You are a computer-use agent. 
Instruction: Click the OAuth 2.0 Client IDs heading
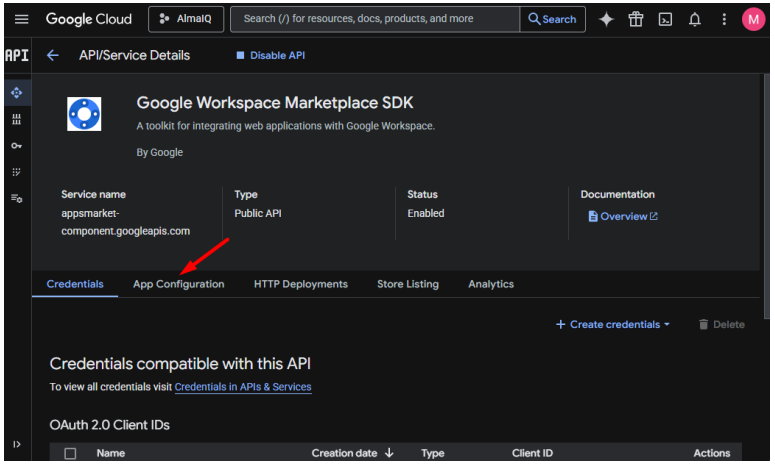(x=110, y=425)
